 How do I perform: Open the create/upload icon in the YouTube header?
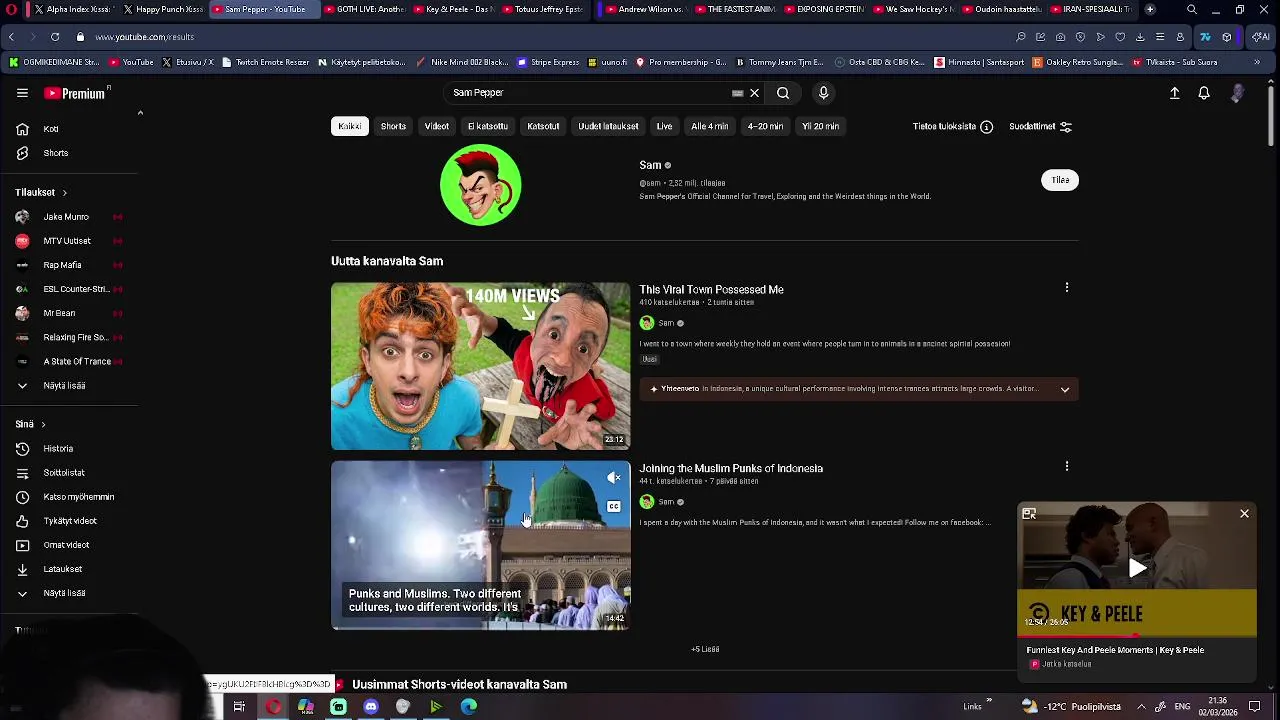1175,93
